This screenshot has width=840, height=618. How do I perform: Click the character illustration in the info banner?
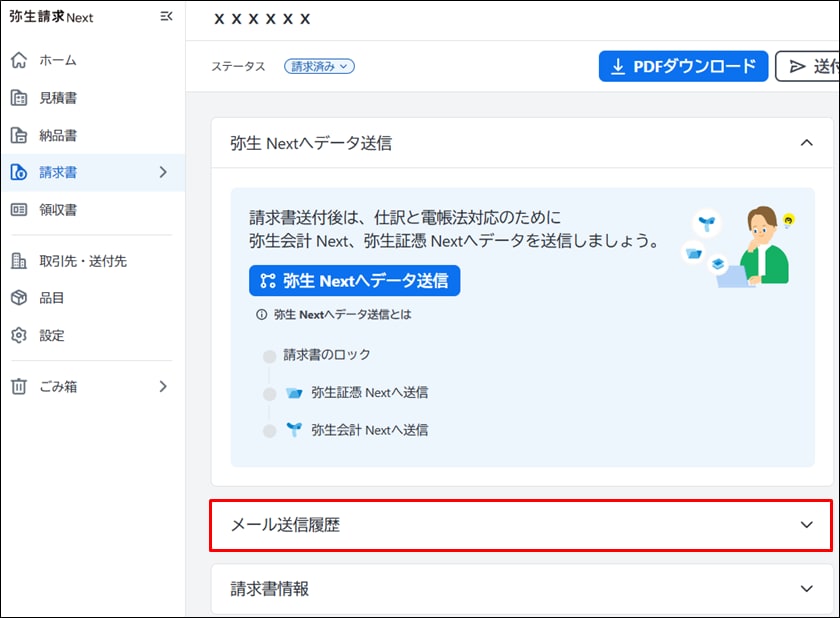[739, 246]
